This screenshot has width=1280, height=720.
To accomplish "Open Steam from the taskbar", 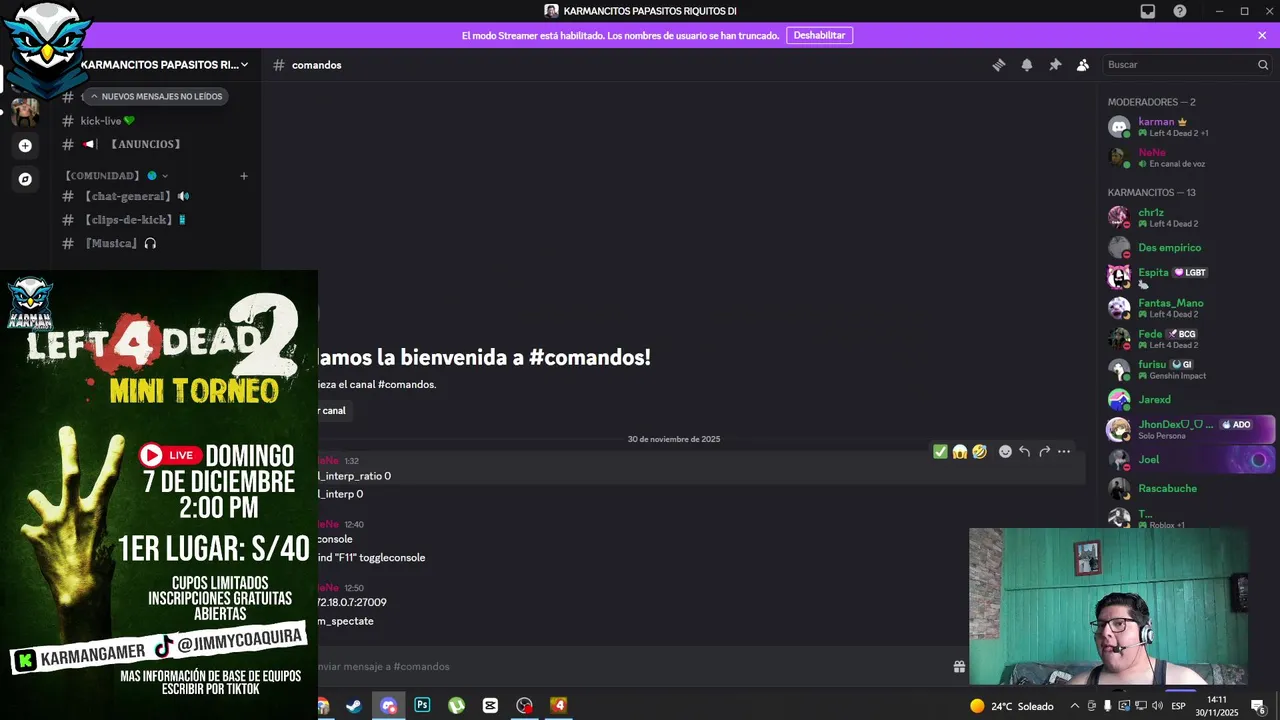I will pos(353,705).
